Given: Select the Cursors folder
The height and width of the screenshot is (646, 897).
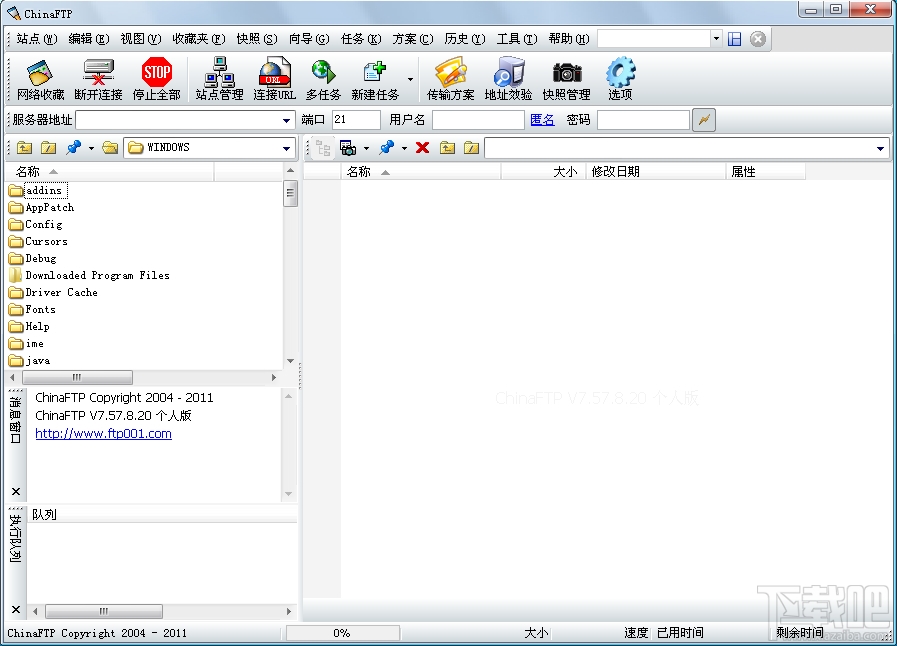Looking at the screenshot, I should tap(38, 241).
